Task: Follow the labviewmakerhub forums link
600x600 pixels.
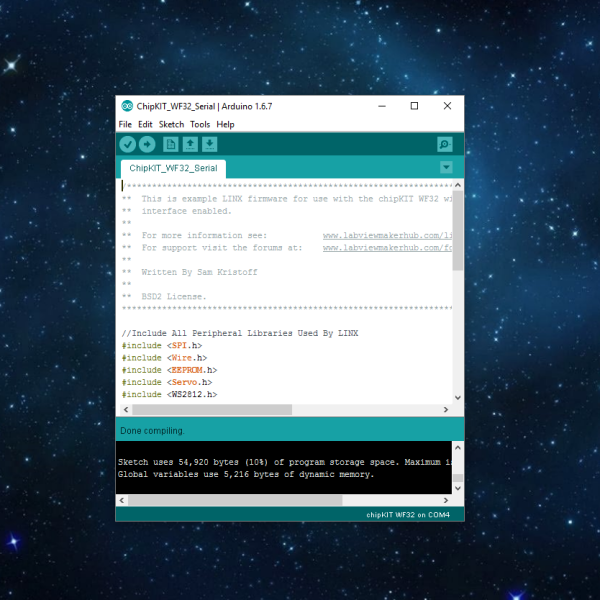Action: tap(387, 248)
